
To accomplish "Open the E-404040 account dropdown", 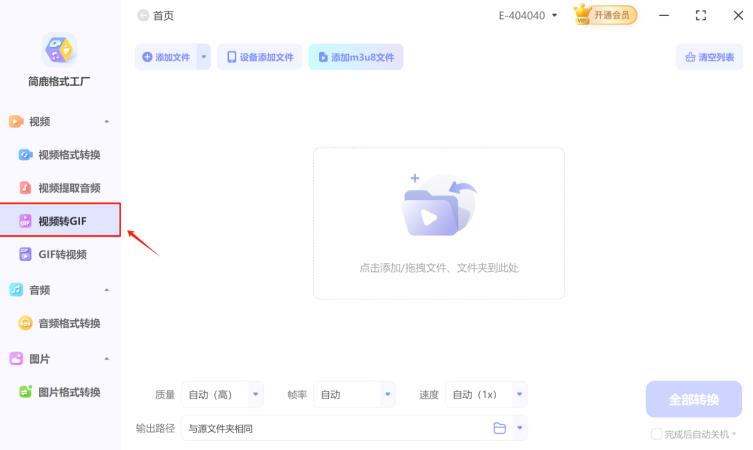I will [x=528, y=15].
